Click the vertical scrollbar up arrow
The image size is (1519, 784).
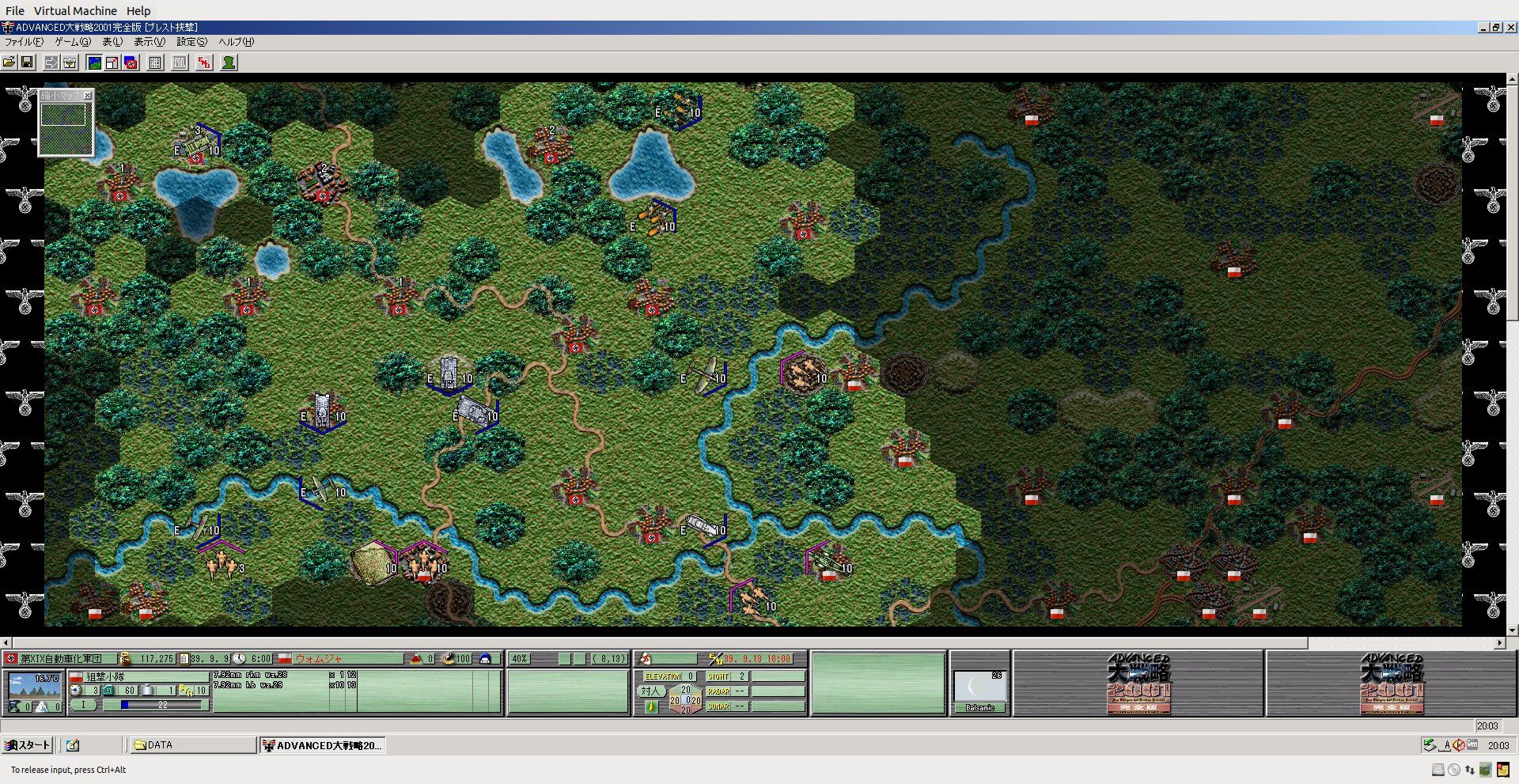coord(1513,79)
